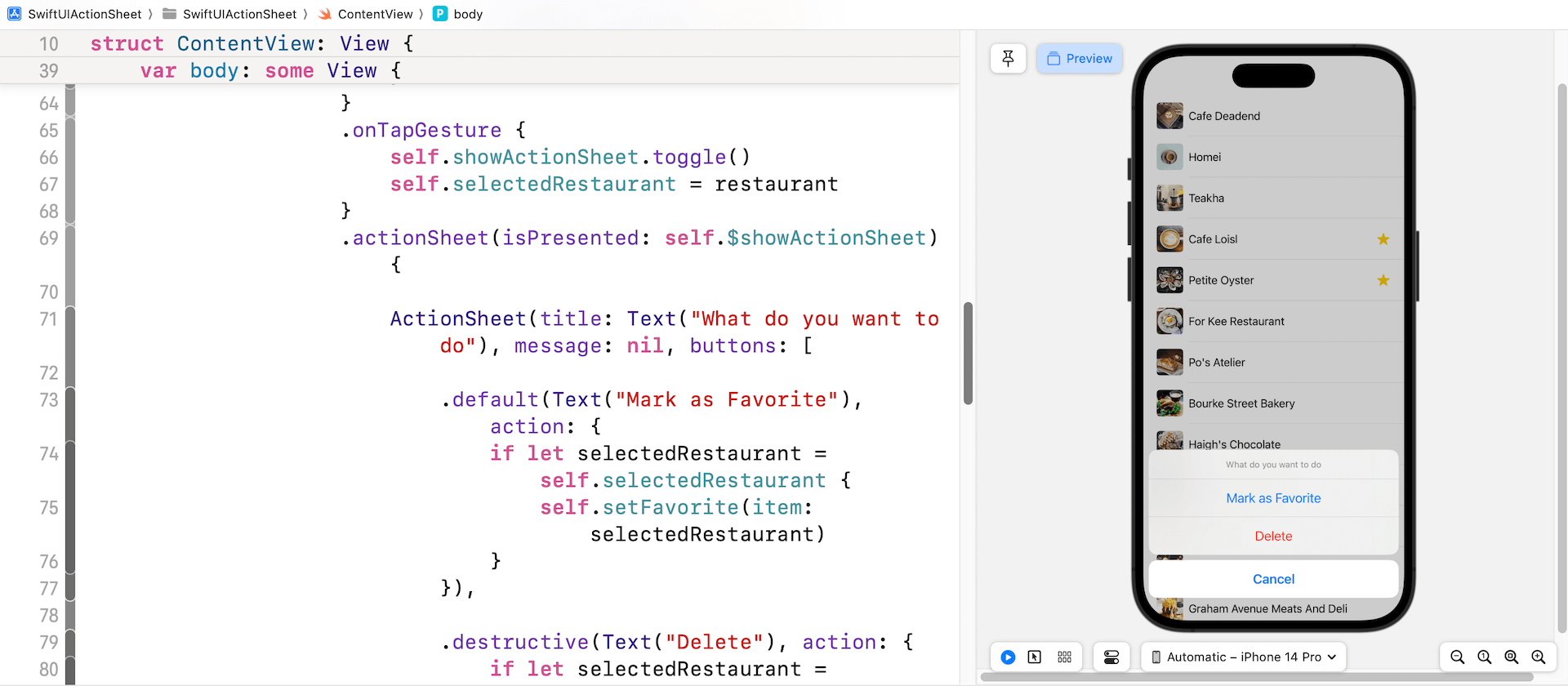Click Cafe Deadend thumbnail image
The height and width of the screenshot is (686, 1568).
click(1169, 116)
